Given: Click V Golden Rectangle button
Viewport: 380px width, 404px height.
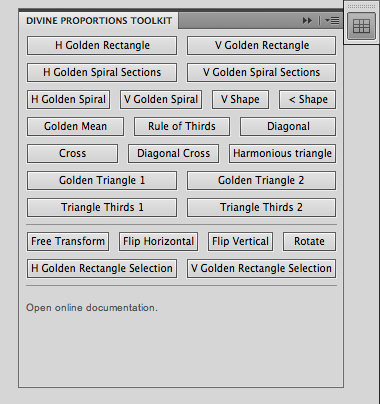Looking at the screenshot, I should [261, 45].
